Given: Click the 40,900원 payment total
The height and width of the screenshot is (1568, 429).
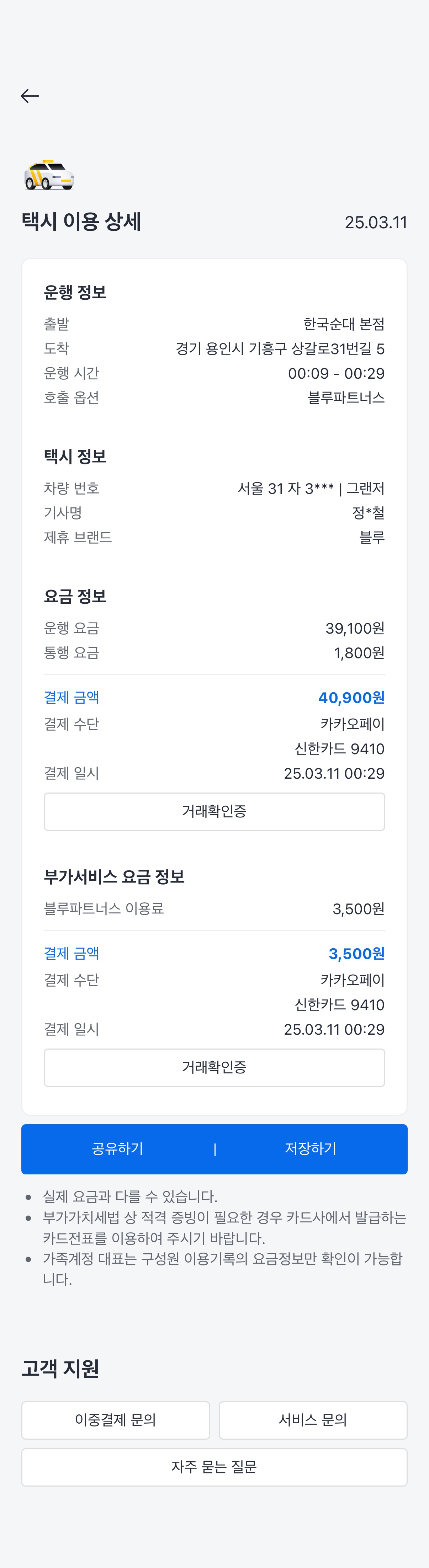Looking at the screenshot, I should pos(351,698).
